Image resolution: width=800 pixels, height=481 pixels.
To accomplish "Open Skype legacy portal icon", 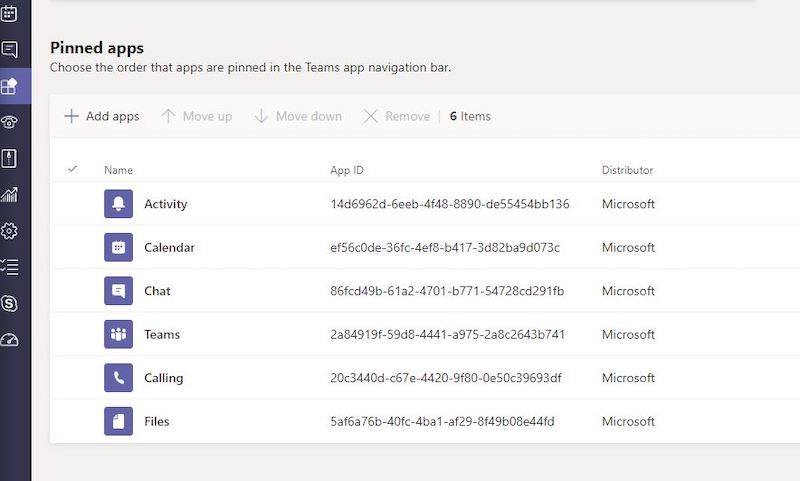I will 9,303.
